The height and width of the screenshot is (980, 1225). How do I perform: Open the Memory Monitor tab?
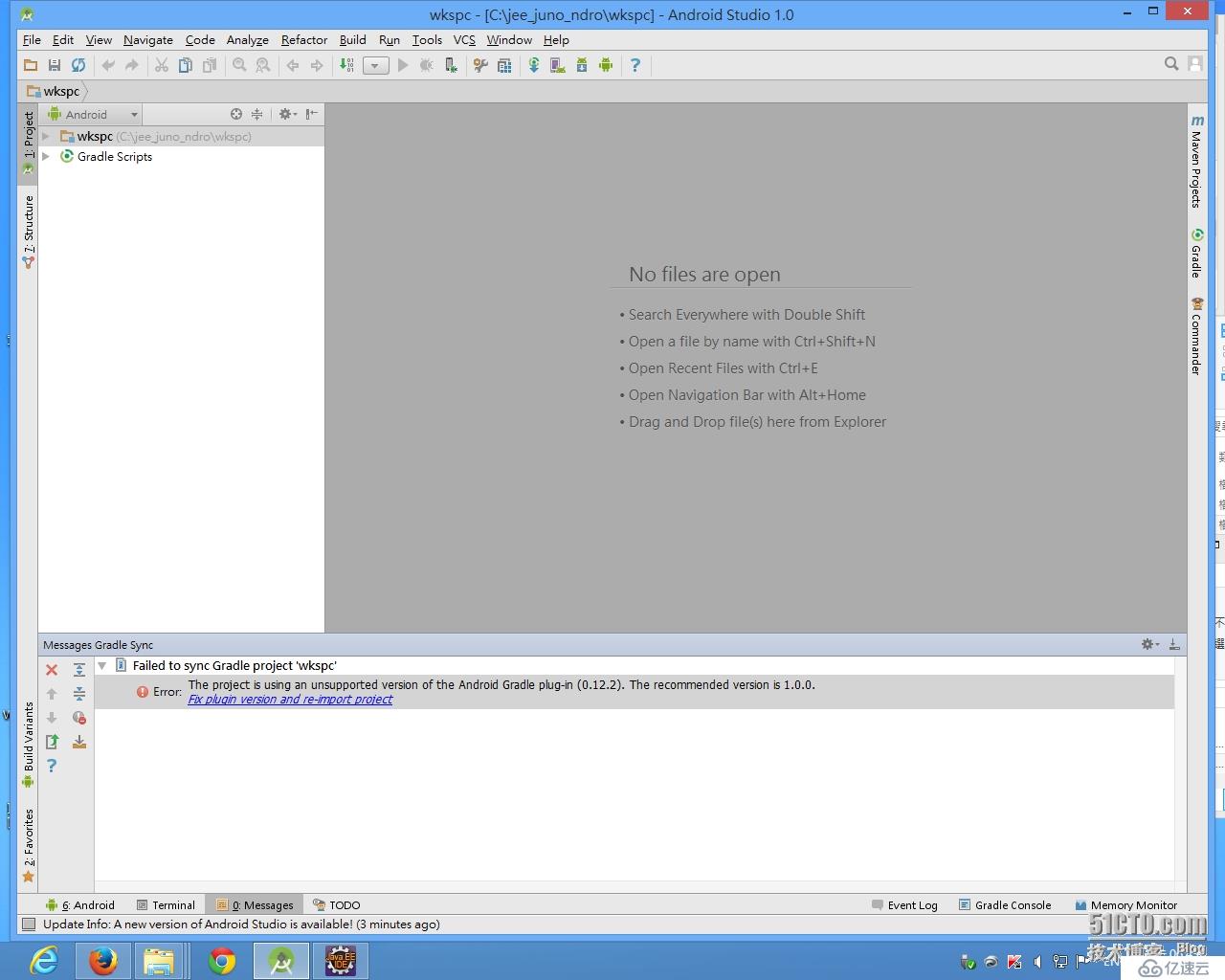click(x=1125, y=905)
